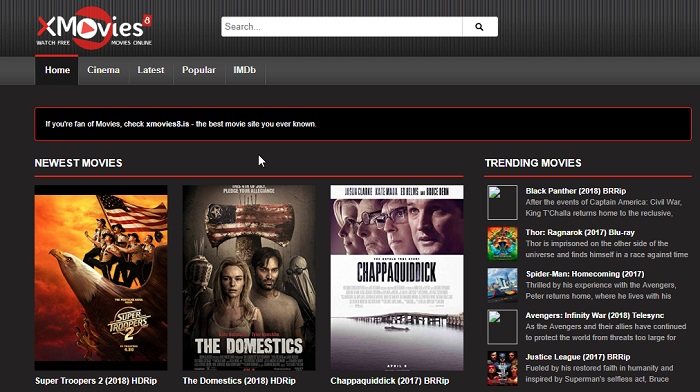Click broken thumbnail beside Black Panther
The image size is (700, 392).
pyautogui.click(x=502, y=202)
